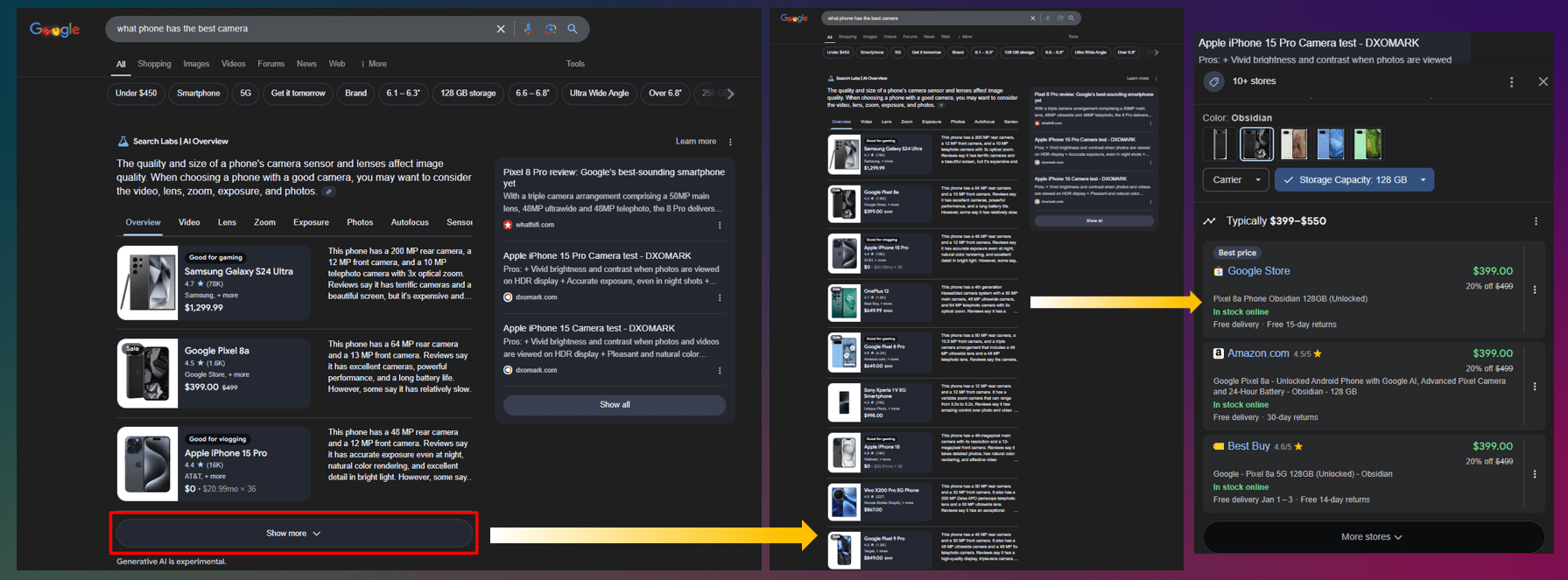Switch to the Shopping tab on left page
Screen dimensions: 1568x580
click(x=154, y=64)
